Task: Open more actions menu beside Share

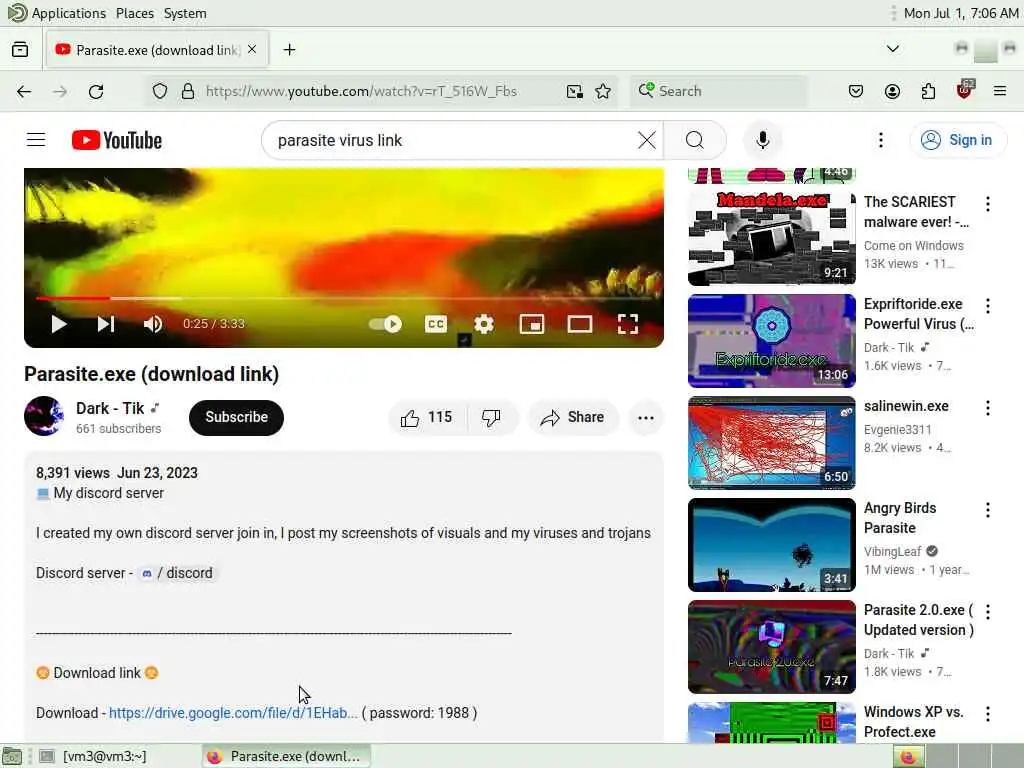Action: [646, 417]
